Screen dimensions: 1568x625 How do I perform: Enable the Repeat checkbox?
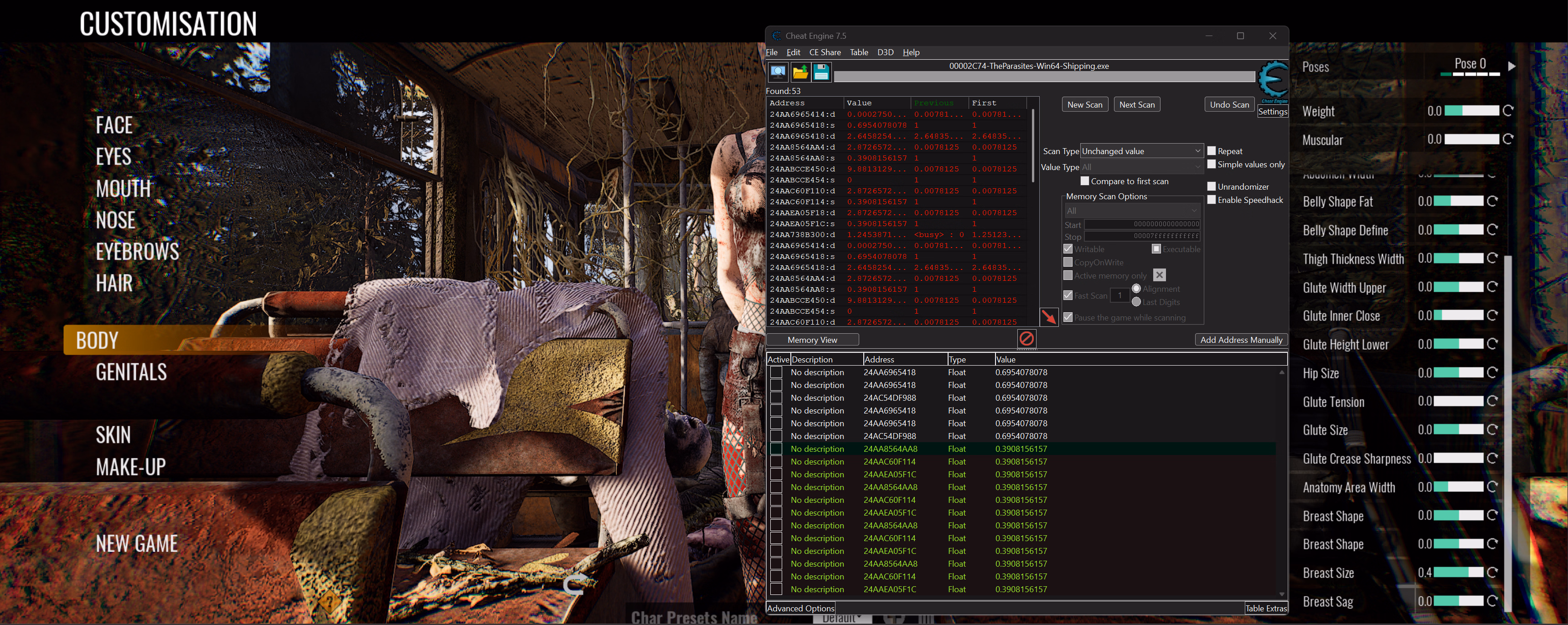[x=1211, y=151]
